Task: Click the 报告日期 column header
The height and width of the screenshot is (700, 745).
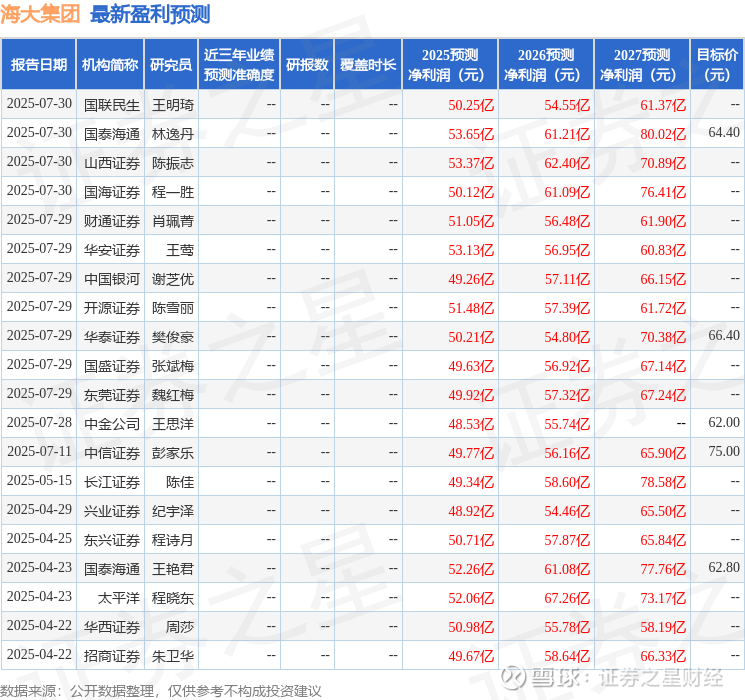Action: tap(38, 65)
